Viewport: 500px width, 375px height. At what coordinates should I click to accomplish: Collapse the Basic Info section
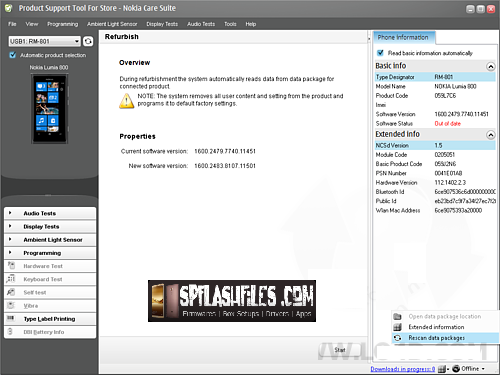click(x=491, y=66)
